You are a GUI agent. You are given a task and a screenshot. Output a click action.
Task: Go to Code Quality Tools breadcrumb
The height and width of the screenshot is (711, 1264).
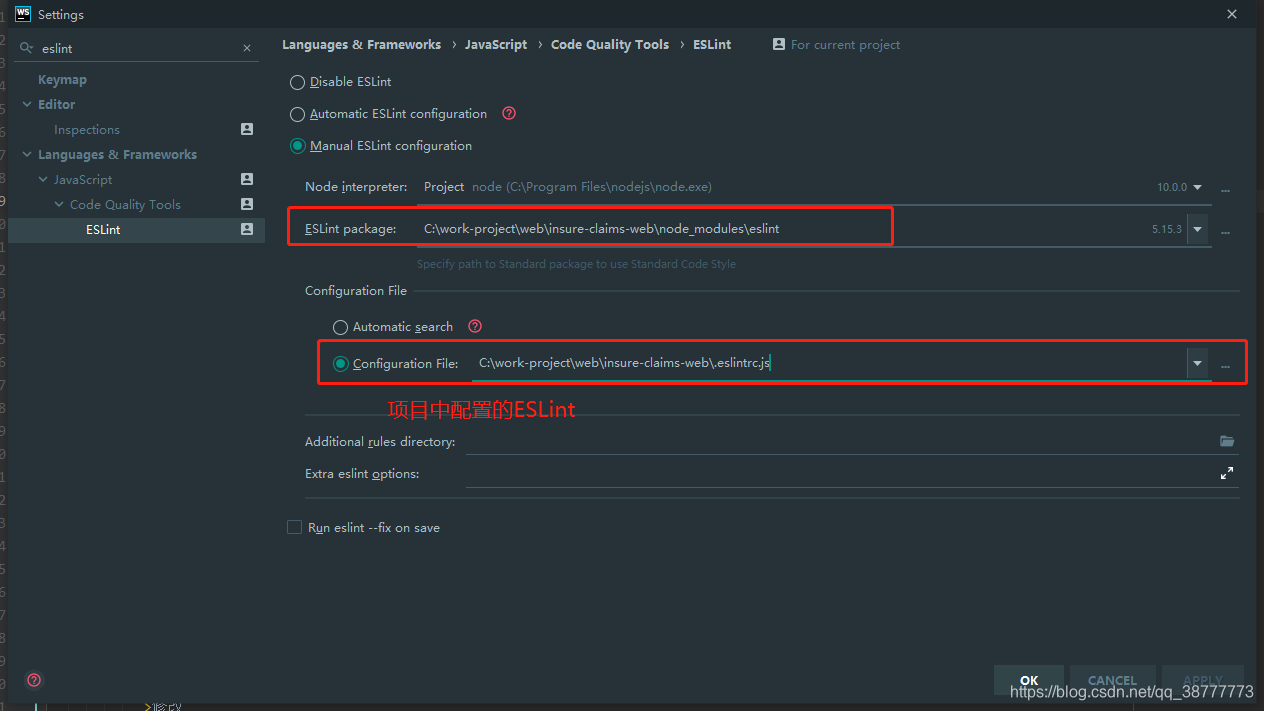[x=610, y=44]
